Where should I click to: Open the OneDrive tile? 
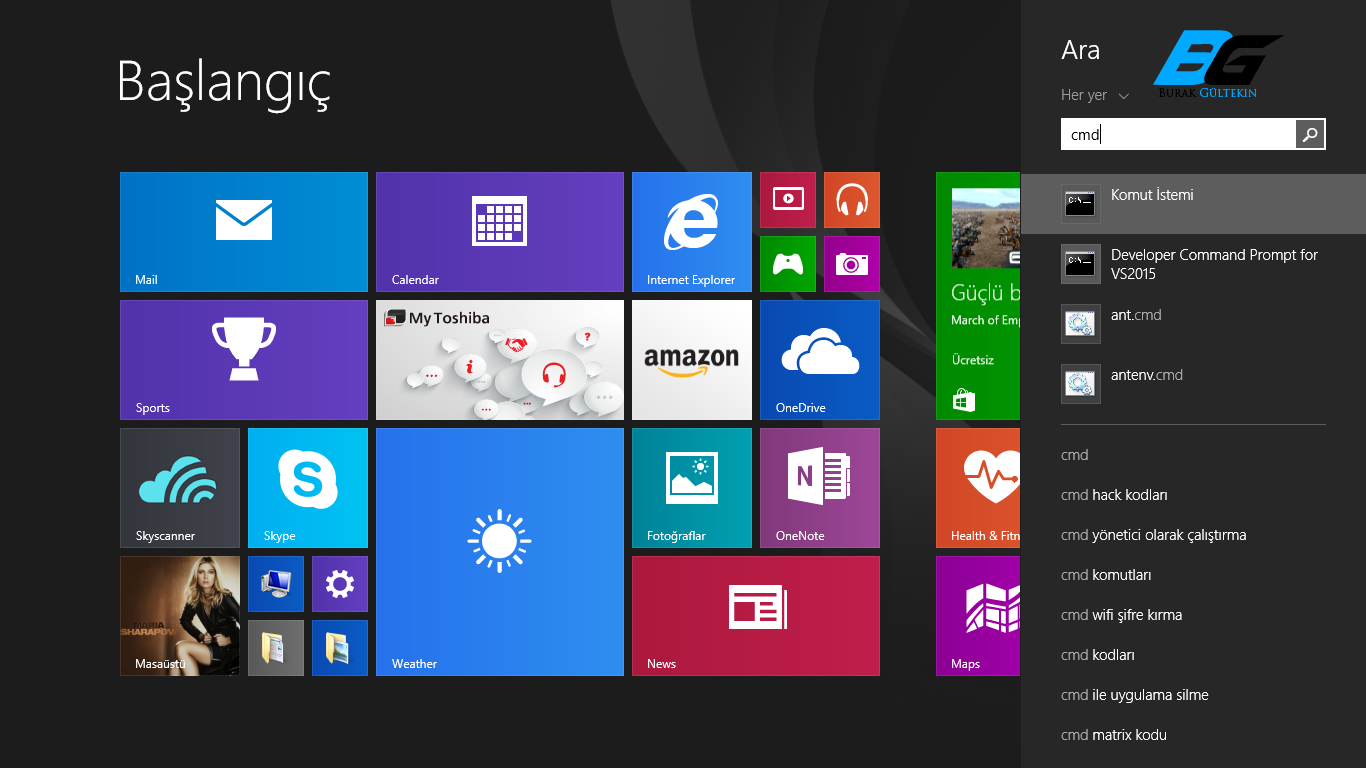pos(820,360)
